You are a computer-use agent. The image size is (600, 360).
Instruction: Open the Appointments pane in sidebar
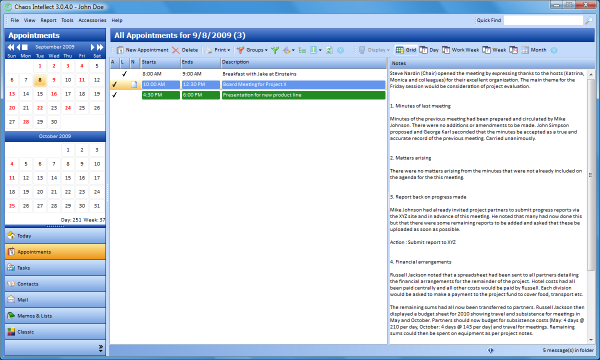click(55, 252)
